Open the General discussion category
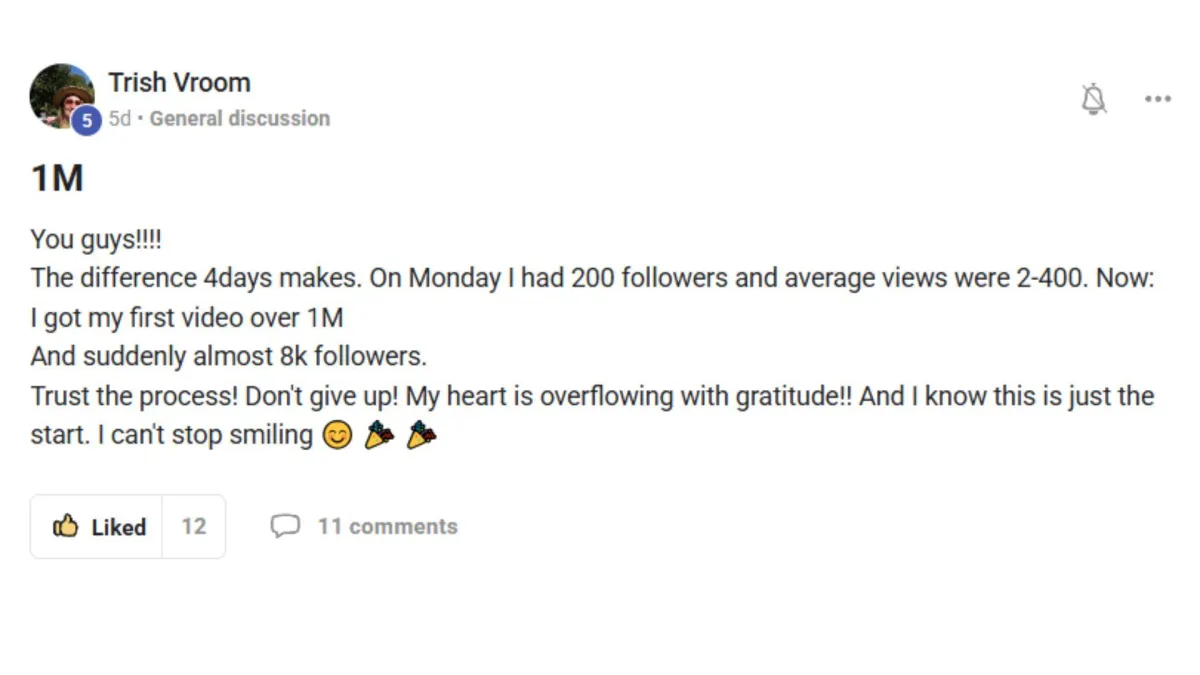This screenshot has width=1200, height=675. point(239,118)
